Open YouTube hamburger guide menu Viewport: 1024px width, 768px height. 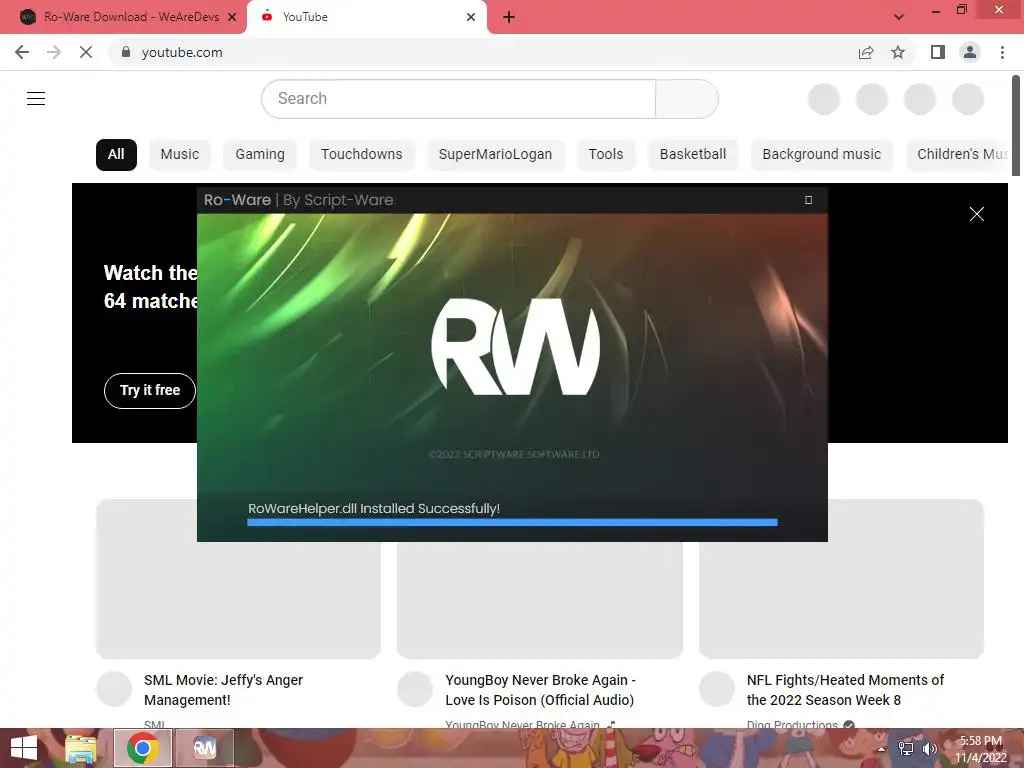(36, 99)
